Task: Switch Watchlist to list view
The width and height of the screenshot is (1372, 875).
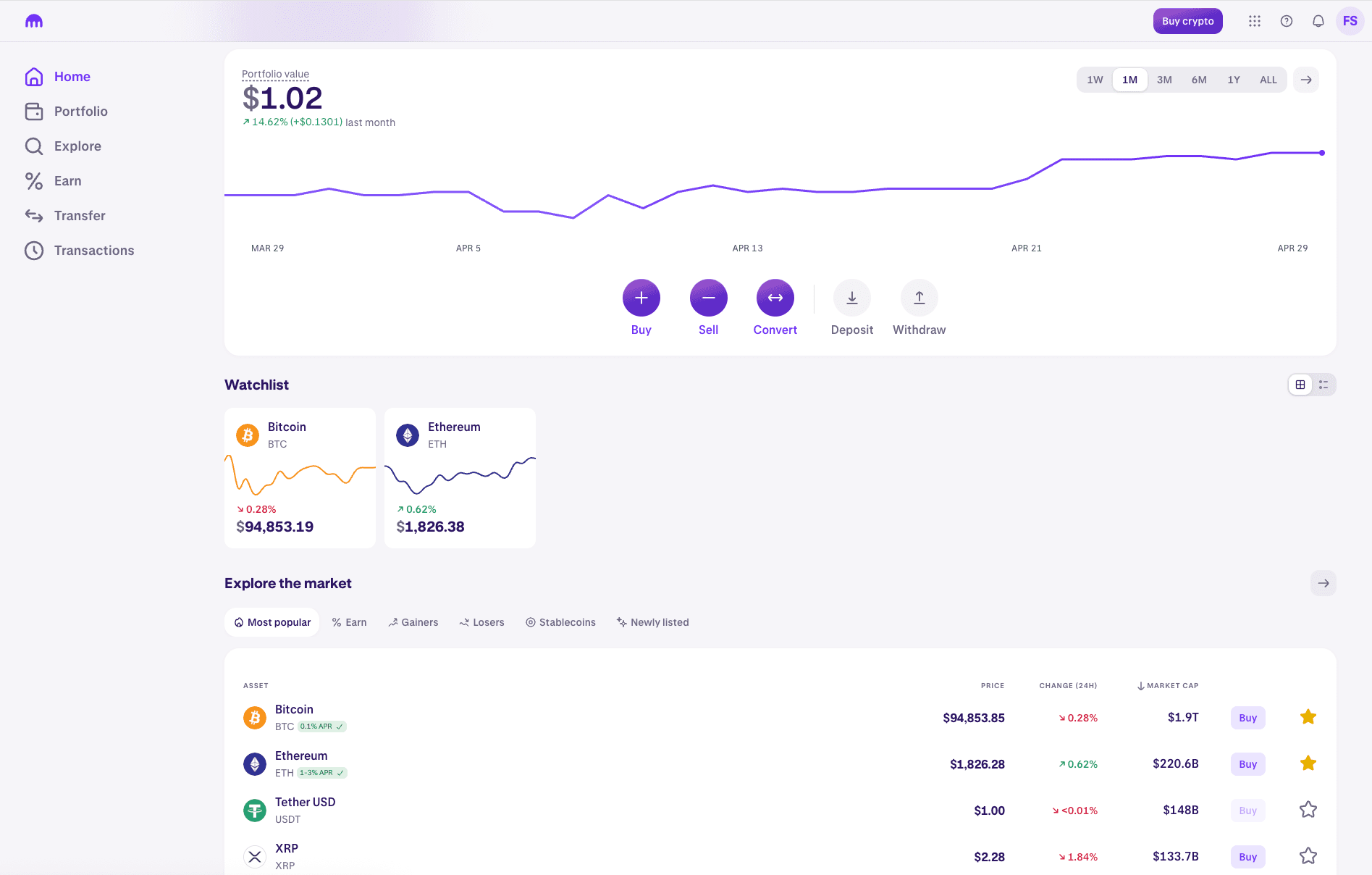Action: (1323, 385)
